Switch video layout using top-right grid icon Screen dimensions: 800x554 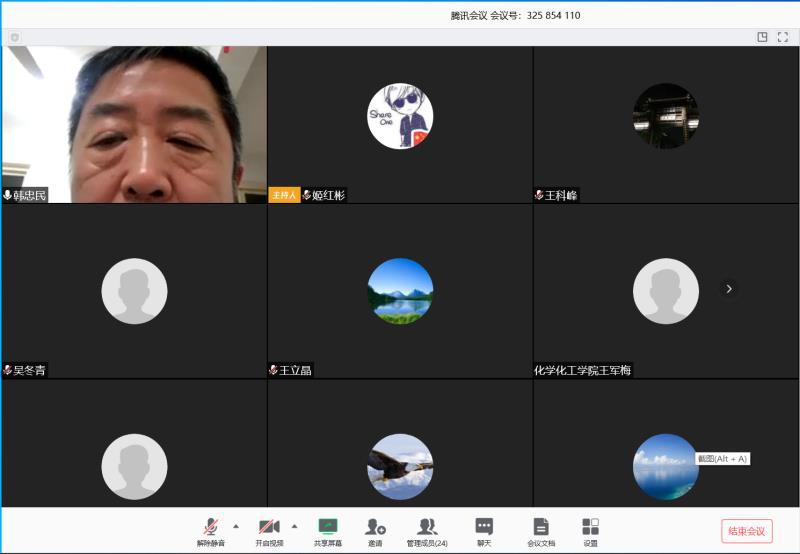pyautogui.click(x=762, y=37)
